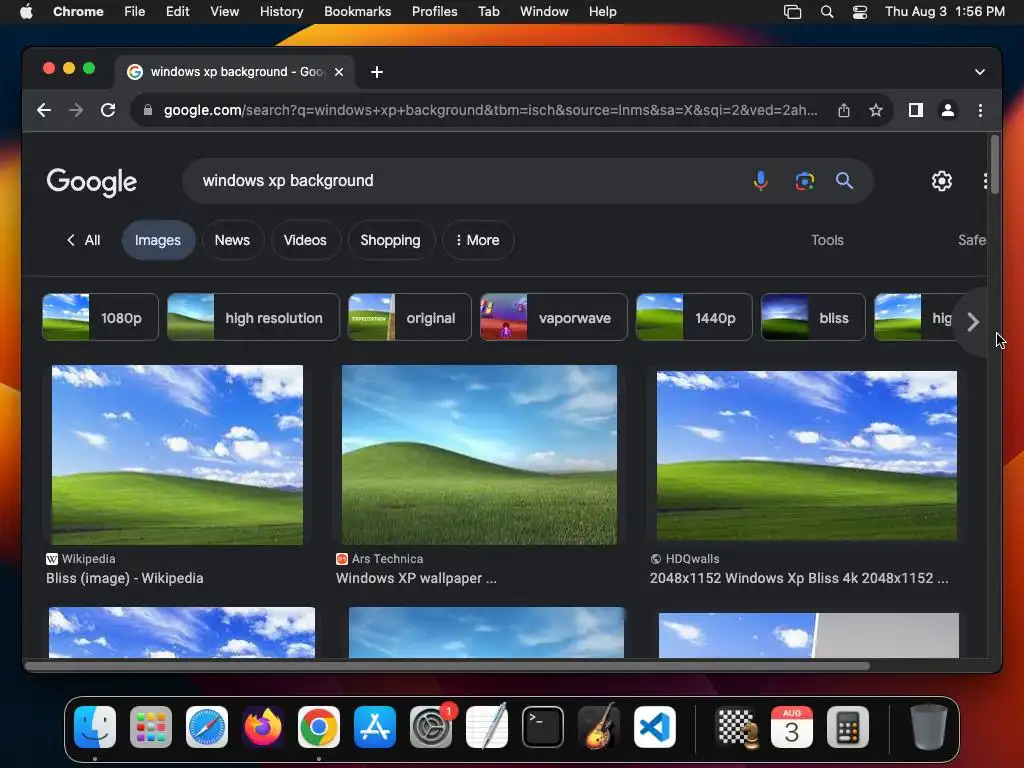
Task: Close the windows xp background tab
Action: click(x=339, y=72)
